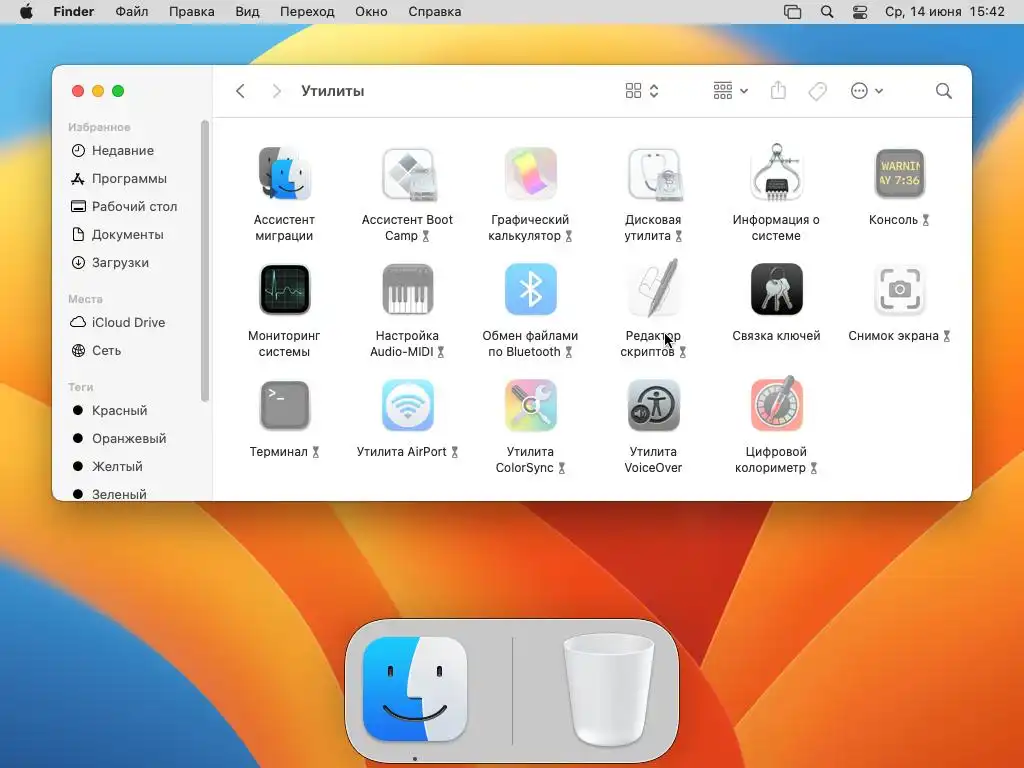Select the Консоль app icon
Viewport: 1024px width, 768px height.
click(899, 173)
